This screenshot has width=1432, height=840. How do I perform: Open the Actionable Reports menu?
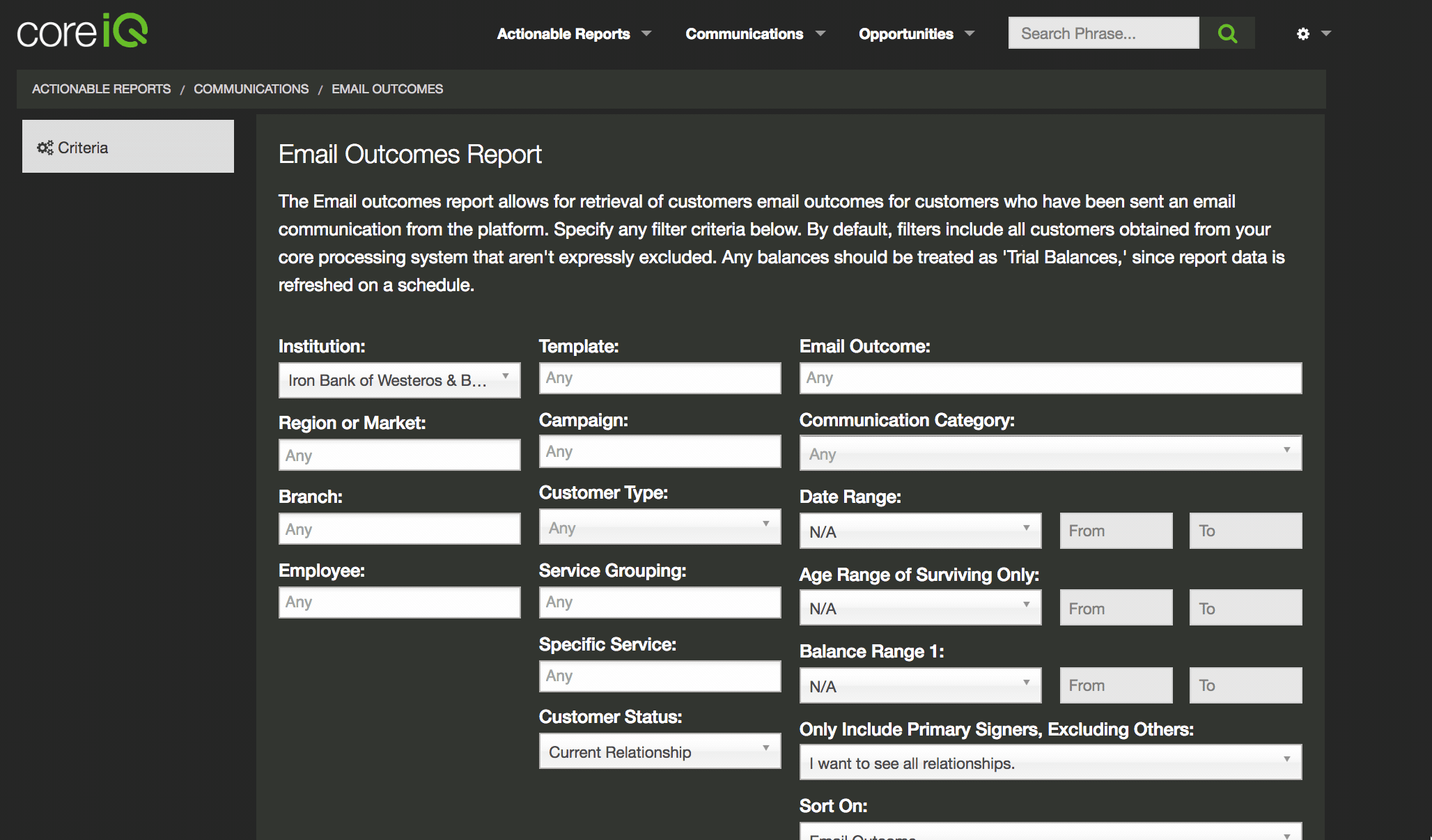point(574,33)
